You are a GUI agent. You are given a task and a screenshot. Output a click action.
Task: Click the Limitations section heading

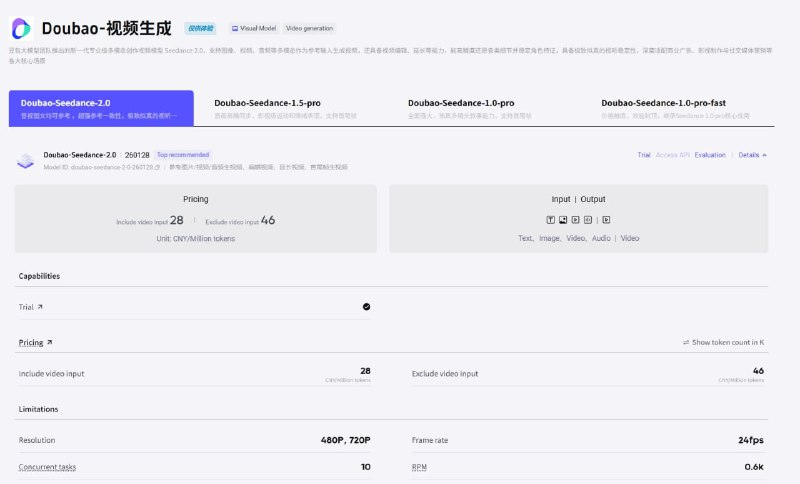coord(38,410)
